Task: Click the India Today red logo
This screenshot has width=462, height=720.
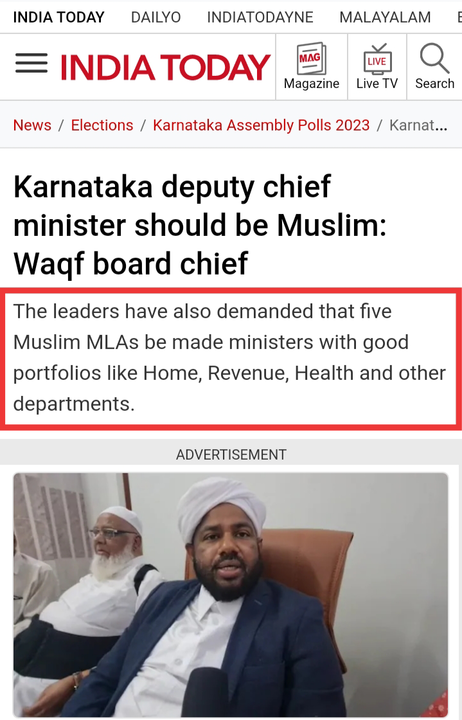Action: pyautogui.click(x=165, y=67)
